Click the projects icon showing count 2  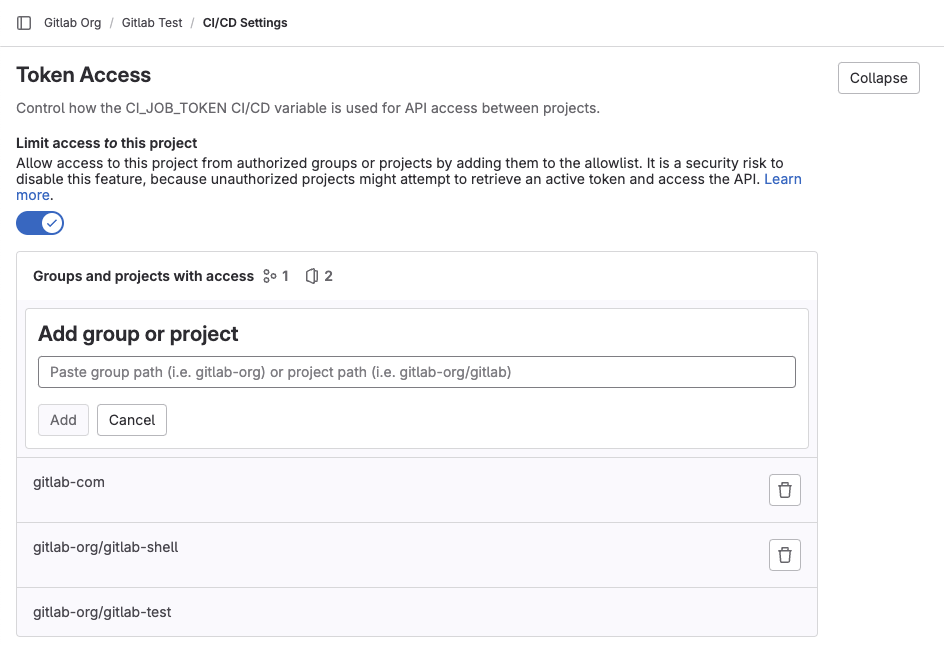[x=313, y=276]
